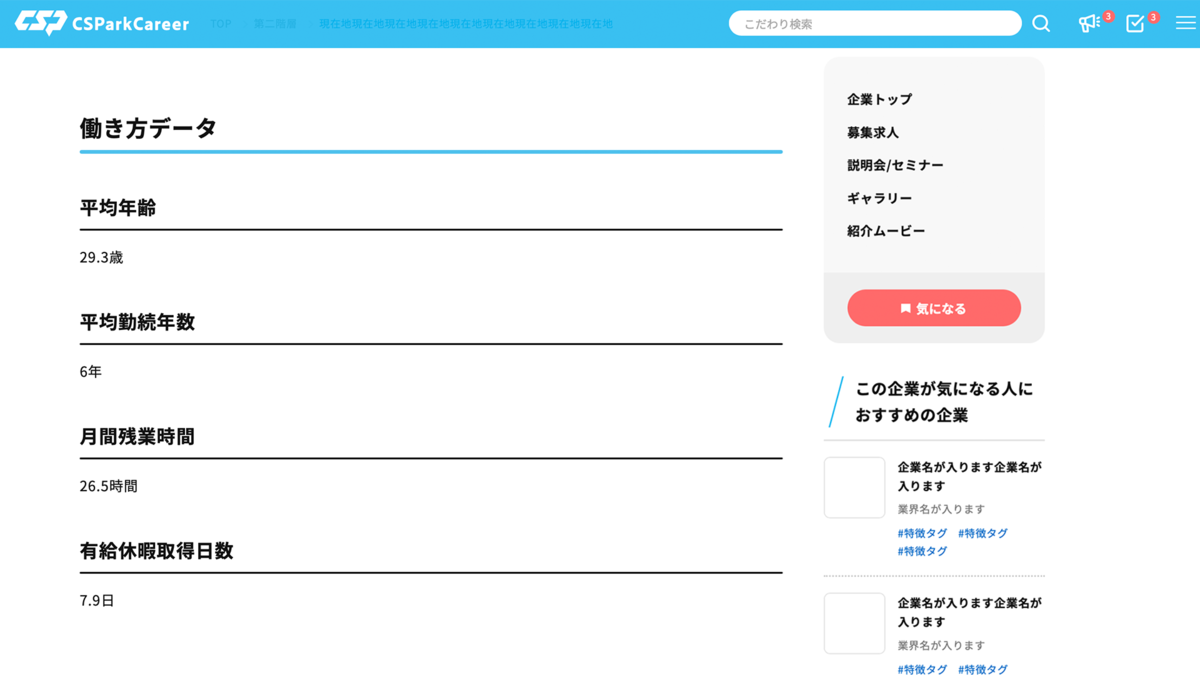Click the bookmark flag icon in 気になる button

click(x=905, y=309)
